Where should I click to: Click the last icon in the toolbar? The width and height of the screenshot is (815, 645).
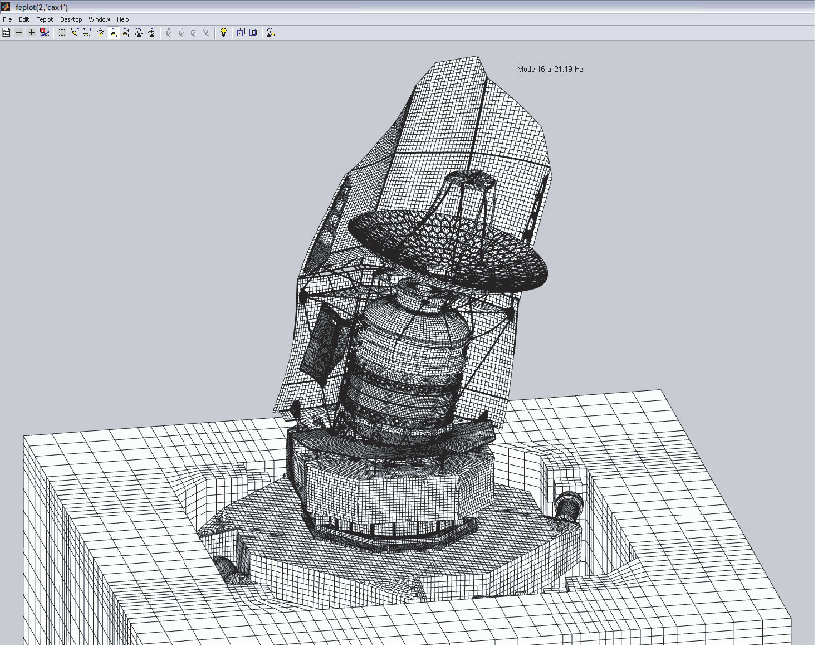tap(271, 32)
